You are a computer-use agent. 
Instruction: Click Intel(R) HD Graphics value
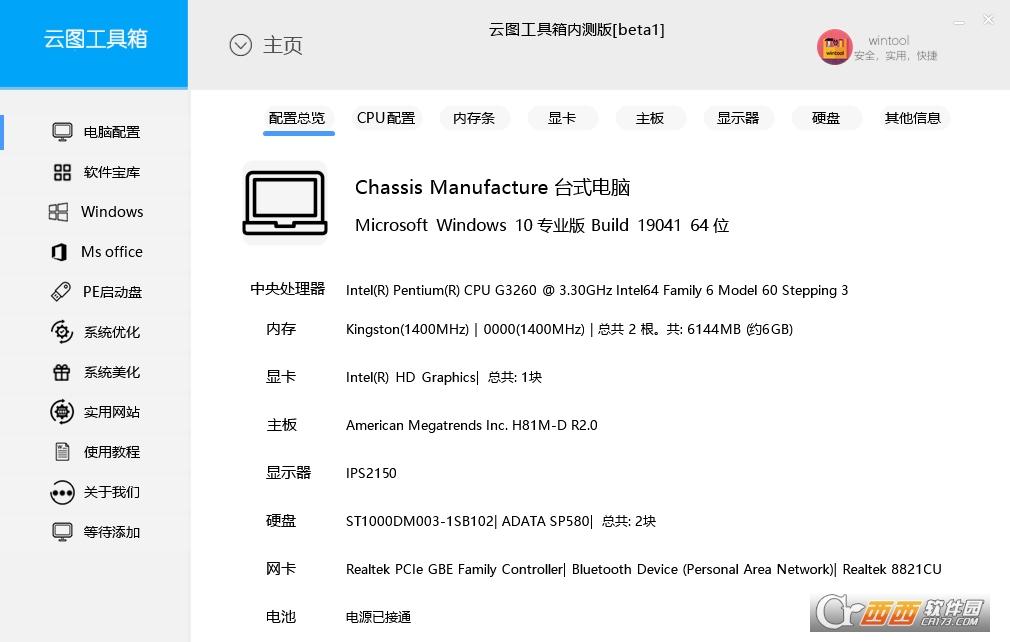pyautogui.click(x=444, y=377)
